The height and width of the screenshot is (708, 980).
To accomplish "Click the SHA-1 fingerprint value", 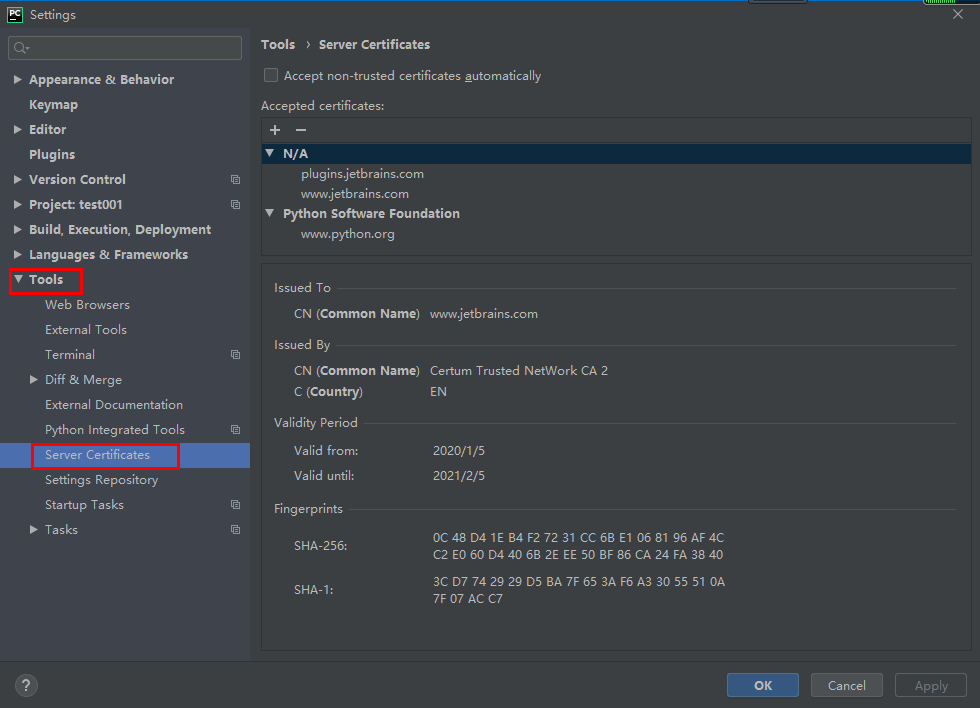I will [x=579, y=590].
